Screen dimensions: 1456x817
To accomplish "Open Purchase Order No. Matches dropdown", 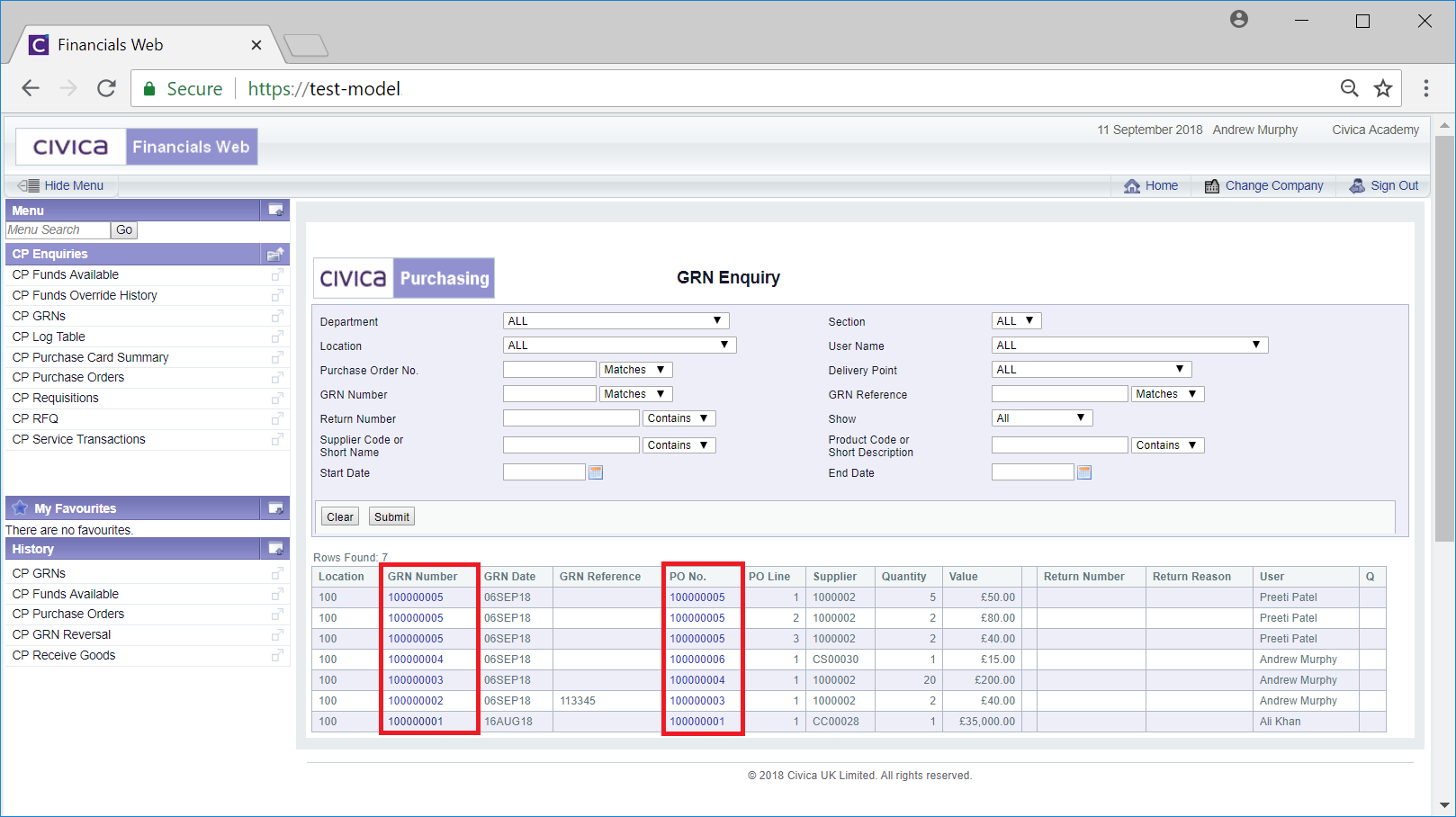I will [x=635, y=370].
